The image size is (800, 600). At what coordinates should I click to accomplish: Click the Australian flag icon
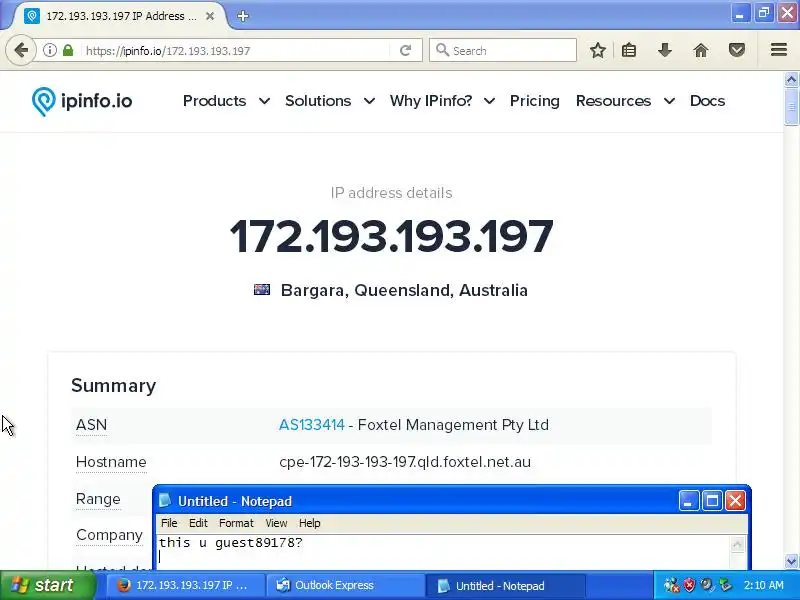click(262, 290)
